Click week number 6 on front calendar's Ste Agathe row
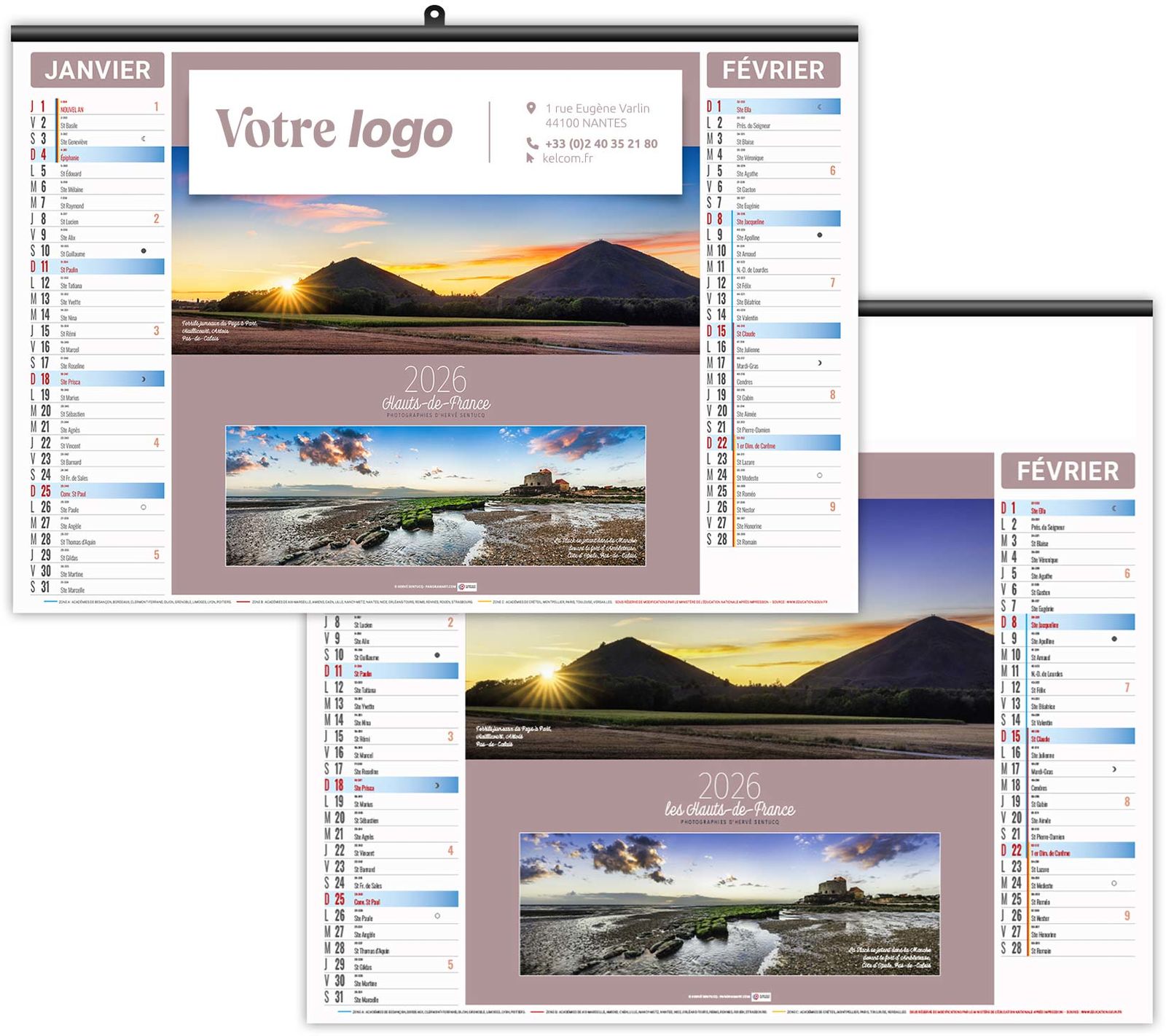This screenshot has width=1166, height=1036. pos(832,170)
